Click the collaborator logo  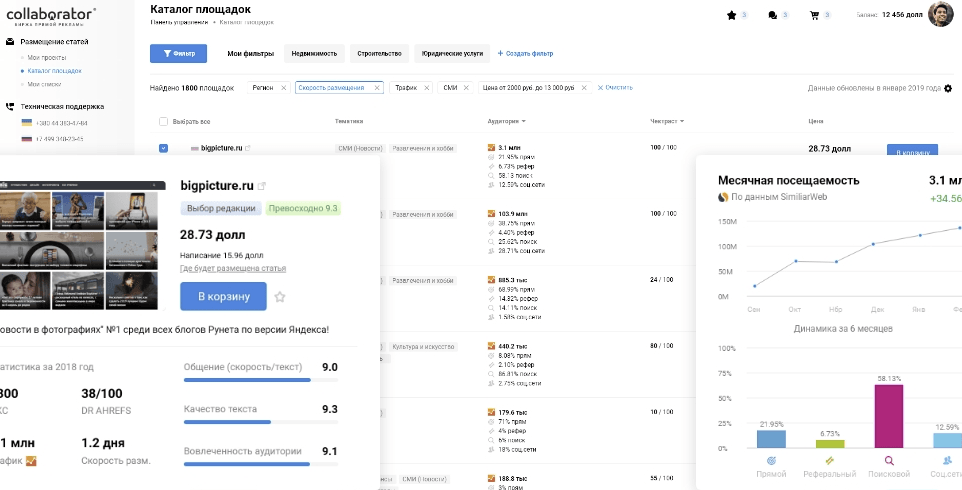[51, 15]
